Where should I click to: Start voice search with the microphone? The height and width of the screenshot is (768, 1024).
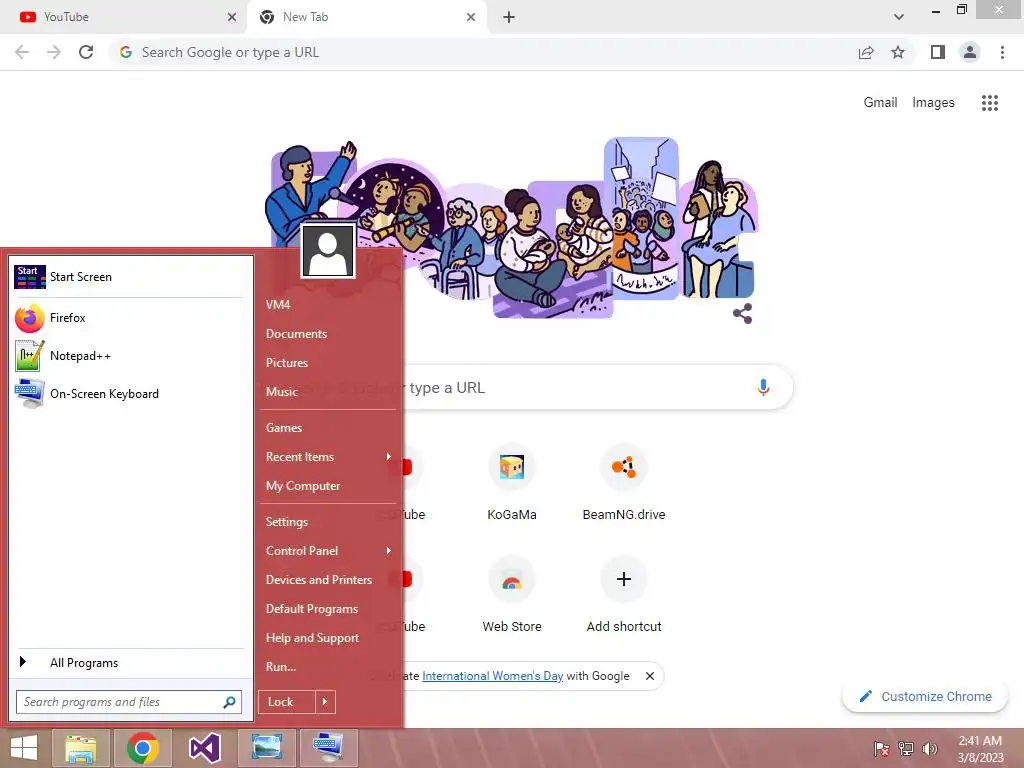click(x=763, y=387)
